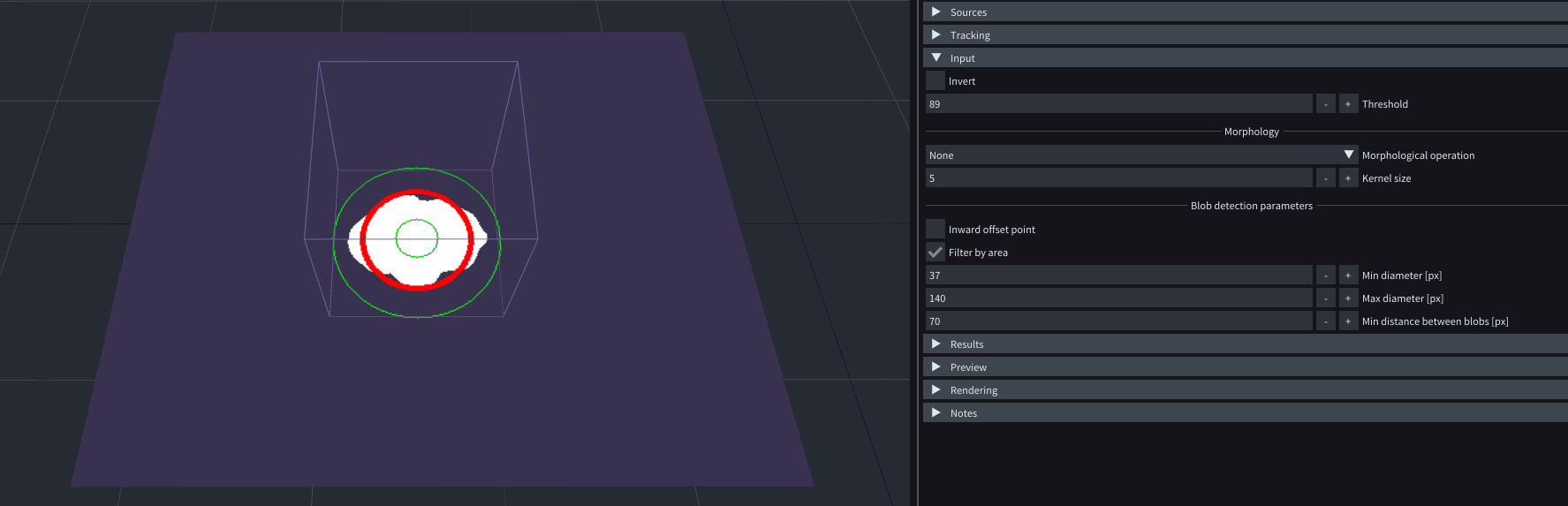Click the Threshold input field showing 89
Image resolution: width=1568 pixels, height=506 pixels.
click(1119, 103)
